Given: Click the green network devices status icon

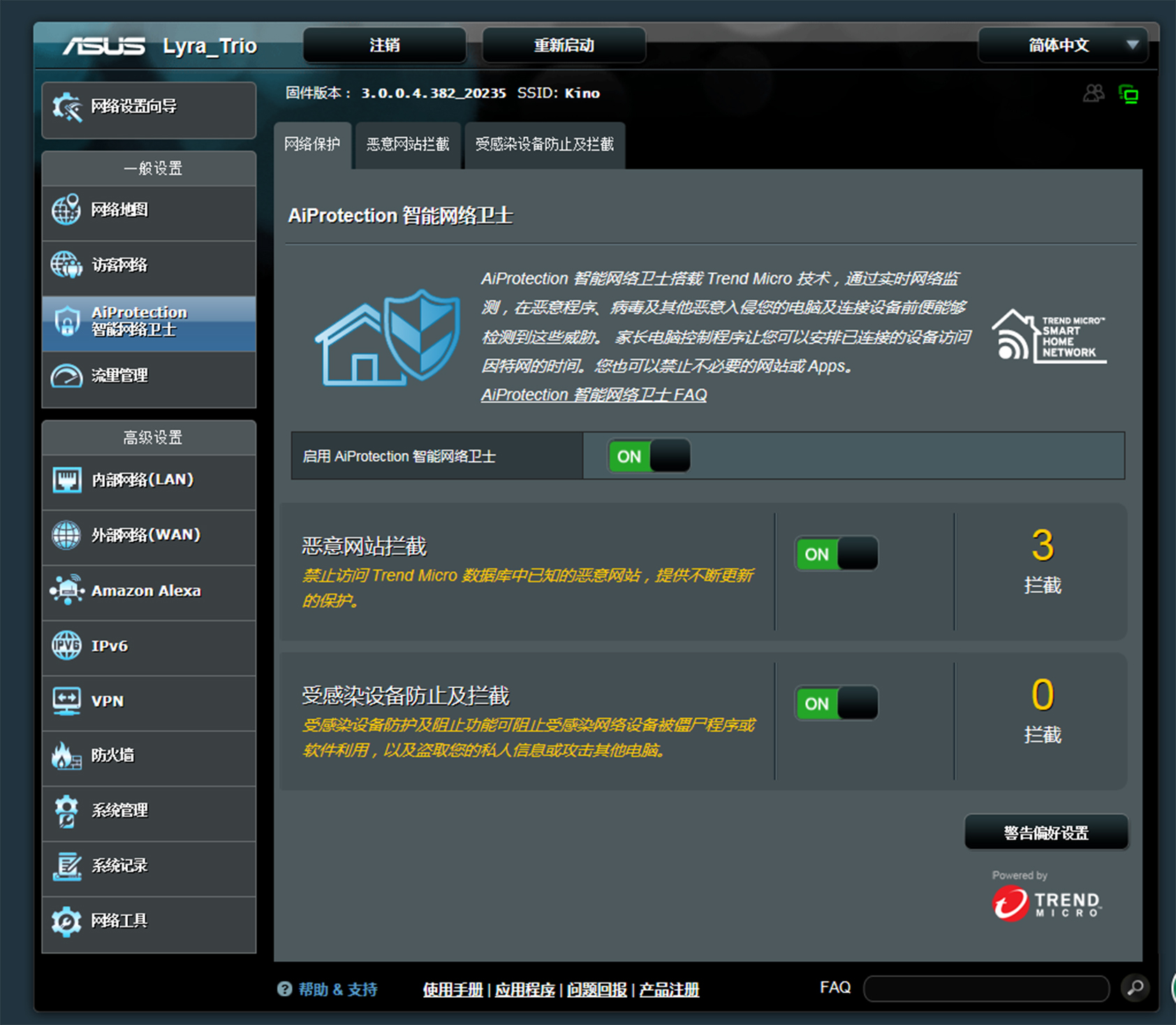Looking at the screenshot, I should pos(1129,94).
